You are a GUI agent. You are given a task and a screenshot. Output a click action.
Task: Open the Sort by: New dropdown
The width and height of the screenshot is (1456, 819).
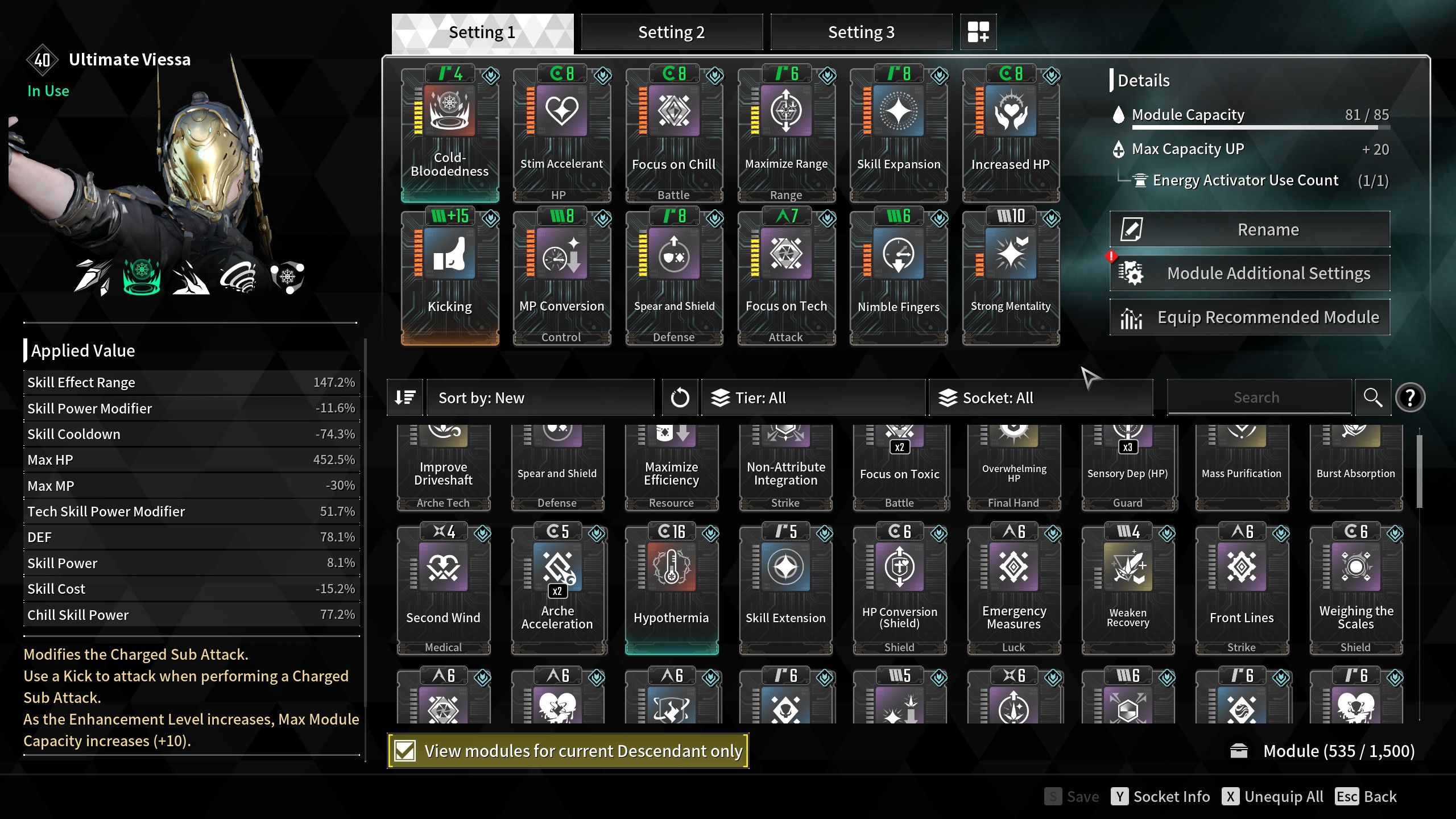540,398
